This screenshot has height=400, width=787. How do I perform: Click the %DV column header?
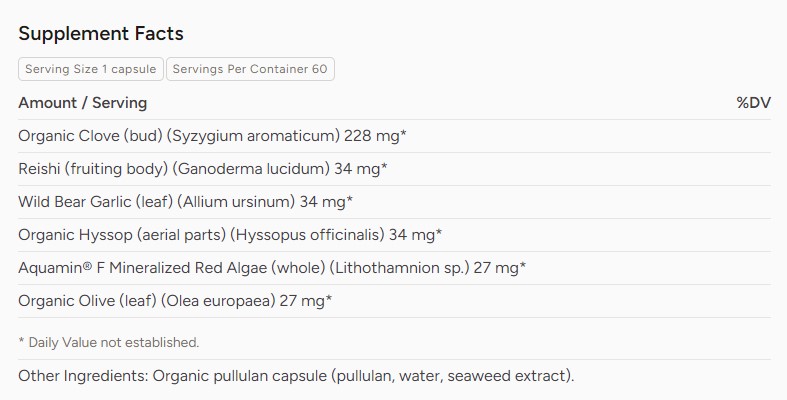[753, 103]
